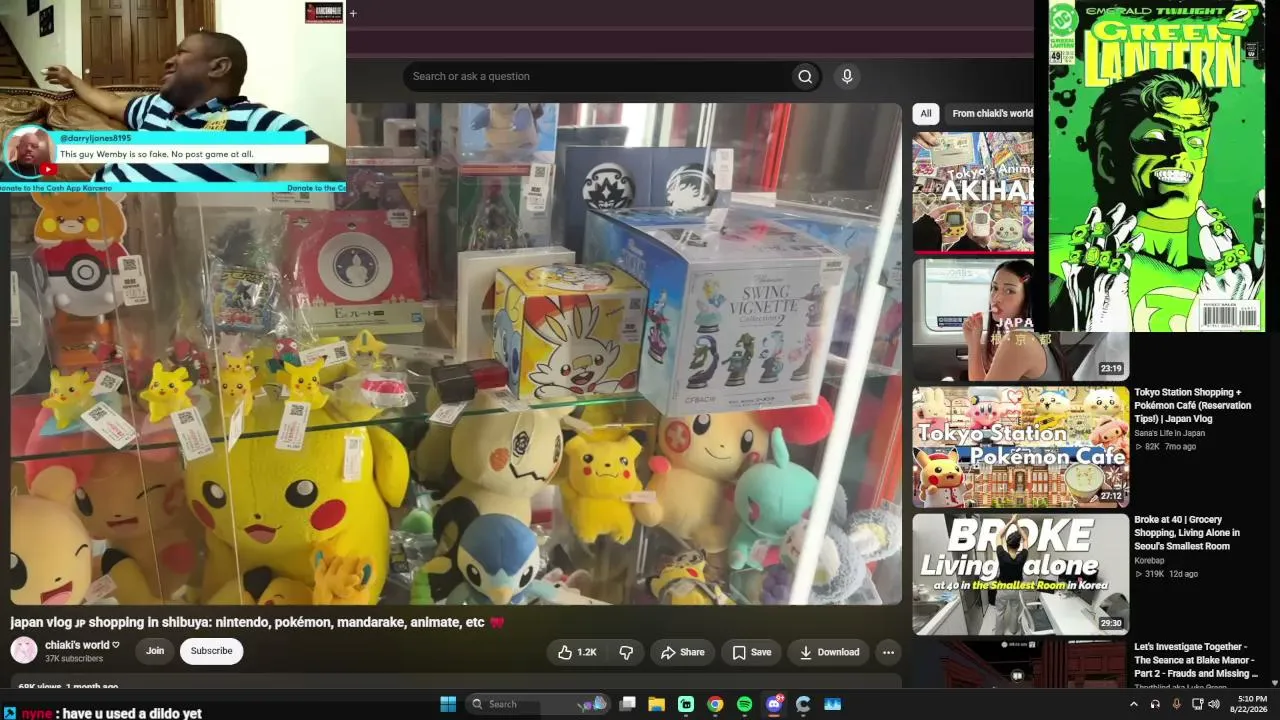Open Task View on the taskbar
Screen dimensions: 1280x720
(628, 704)
